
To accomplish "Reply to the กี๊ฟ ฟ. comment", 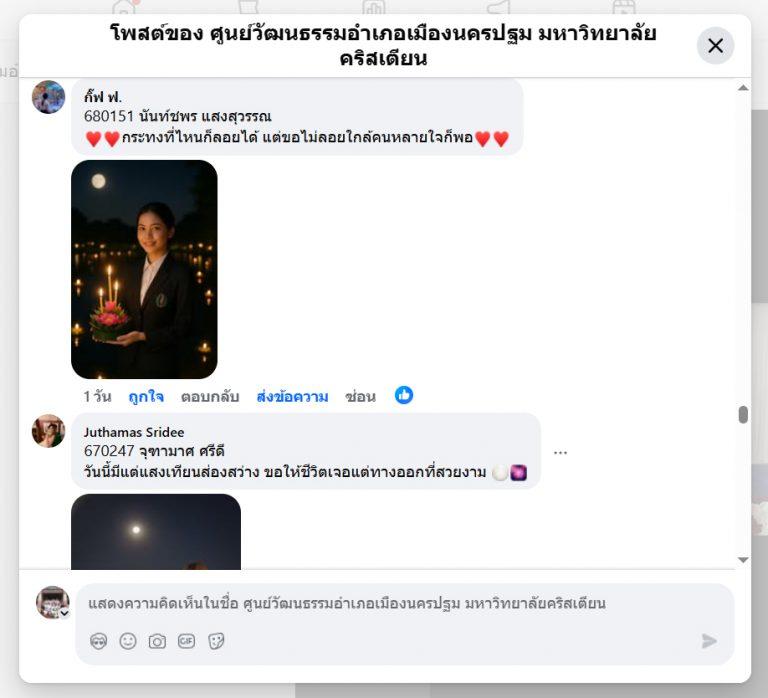I will pyautogui.click(x=210, y=397).
